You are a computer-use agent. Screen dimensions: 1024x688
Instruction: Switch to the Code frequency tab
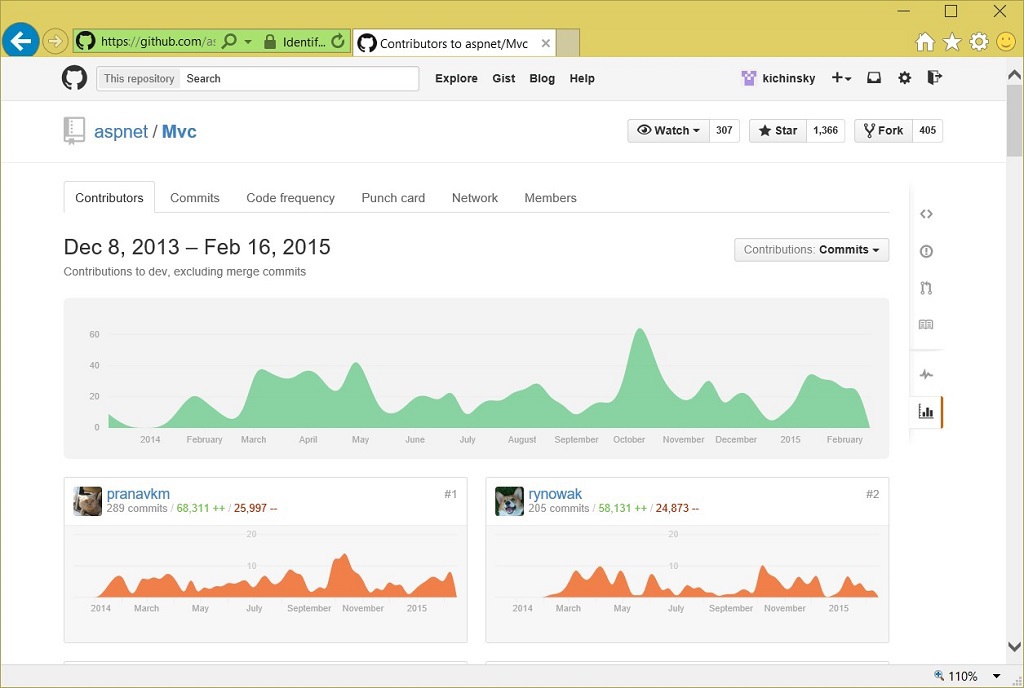290,198
